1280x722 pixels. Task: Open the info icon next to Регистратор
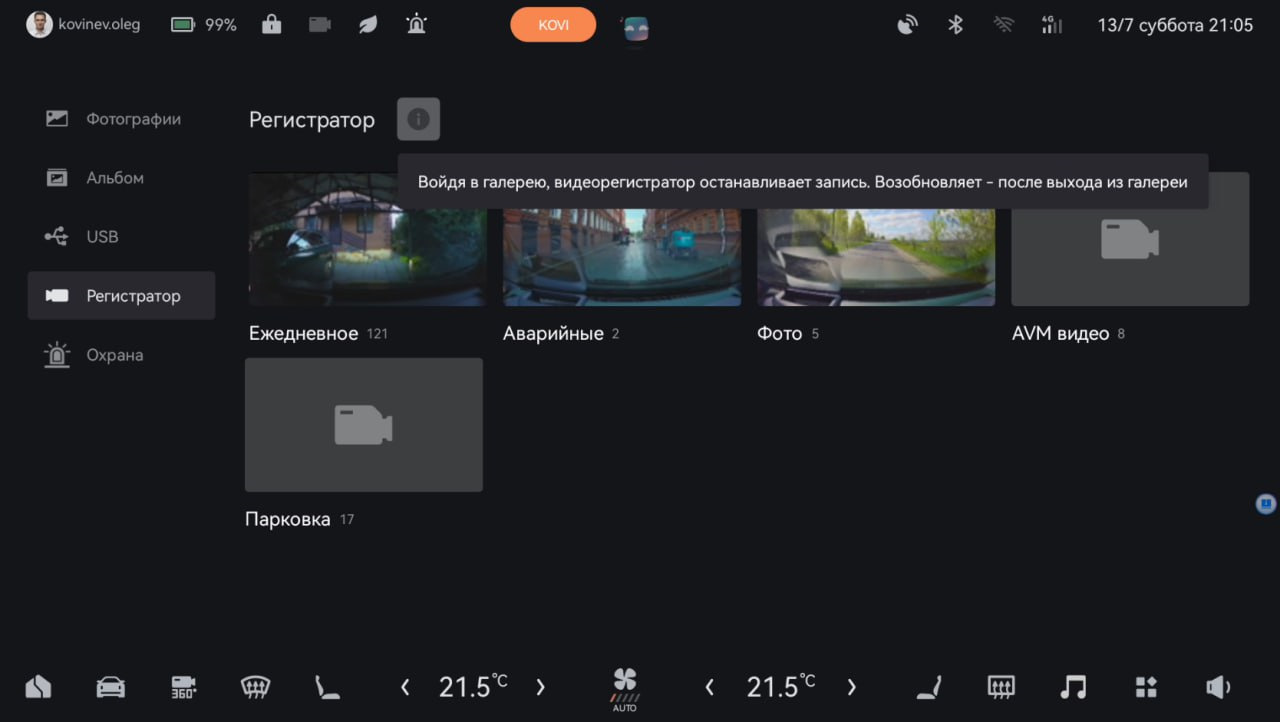tap(418, 120)
